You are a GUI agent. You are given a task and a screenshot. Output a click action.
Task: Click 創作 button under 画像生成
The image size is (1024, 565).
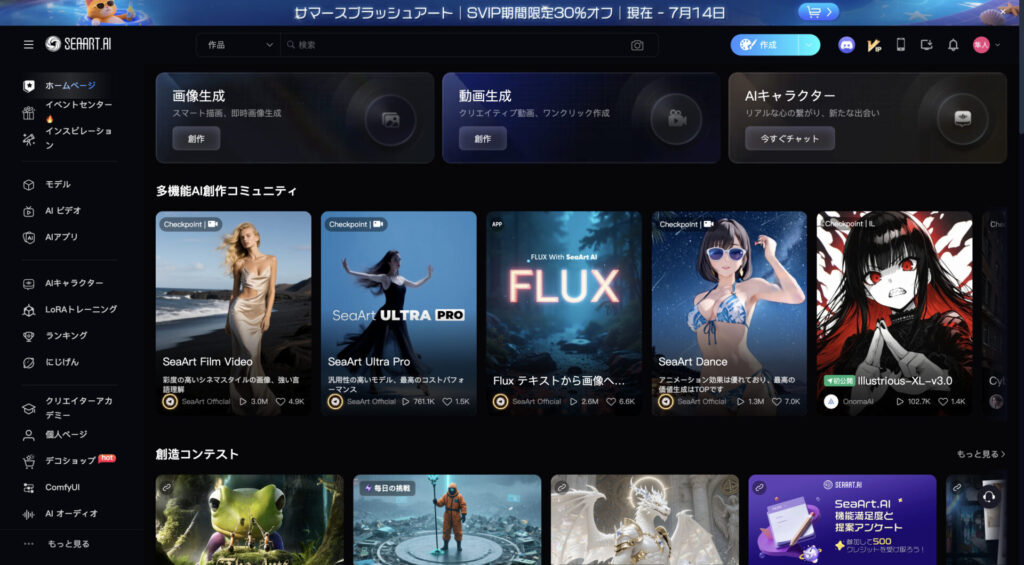pyautogui.click(x=196, y=138)
